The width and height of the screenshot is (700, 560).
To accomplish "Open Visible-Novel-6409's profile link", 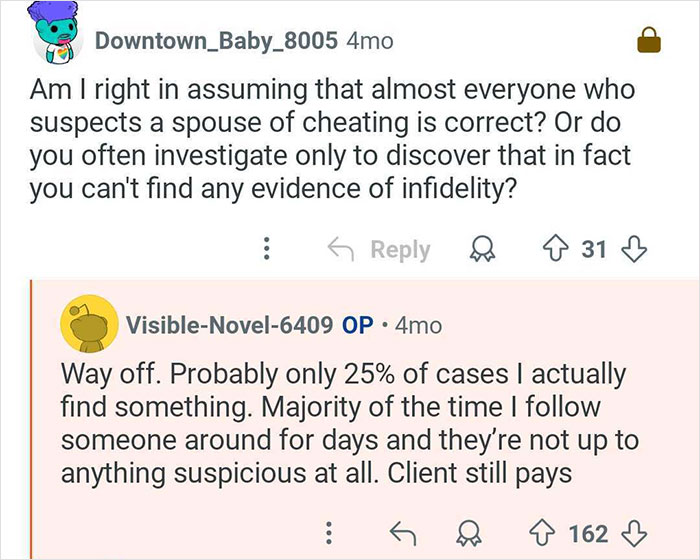I will pyautogui.click(x=229, y=325).
